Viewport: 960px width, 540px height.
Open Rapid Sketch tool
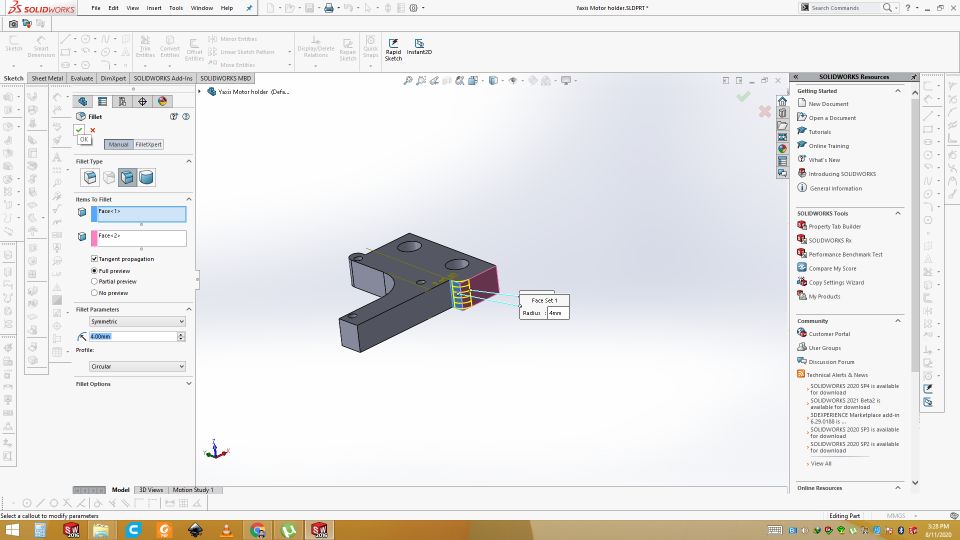tap(393, 49)
